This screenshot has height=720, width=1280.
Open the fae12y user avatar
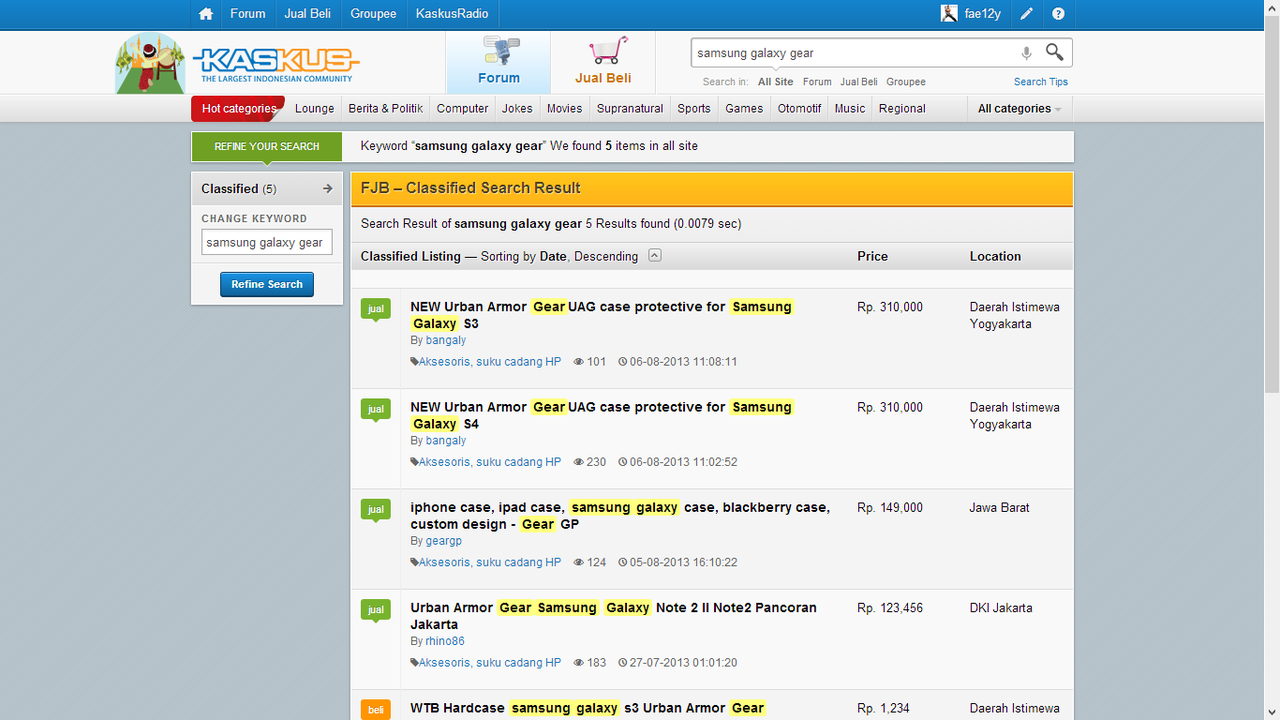[949, 14]
